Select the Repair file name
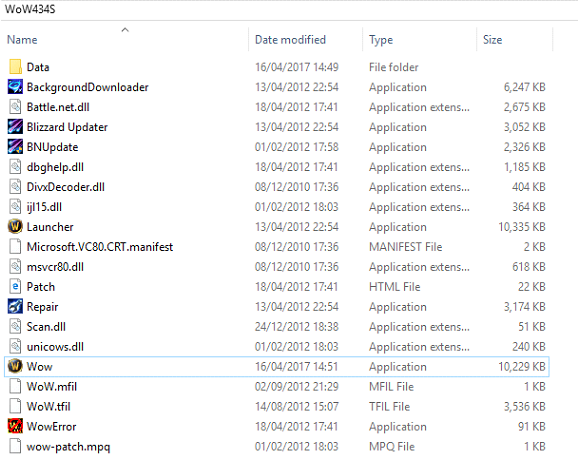 coord(42,307)
